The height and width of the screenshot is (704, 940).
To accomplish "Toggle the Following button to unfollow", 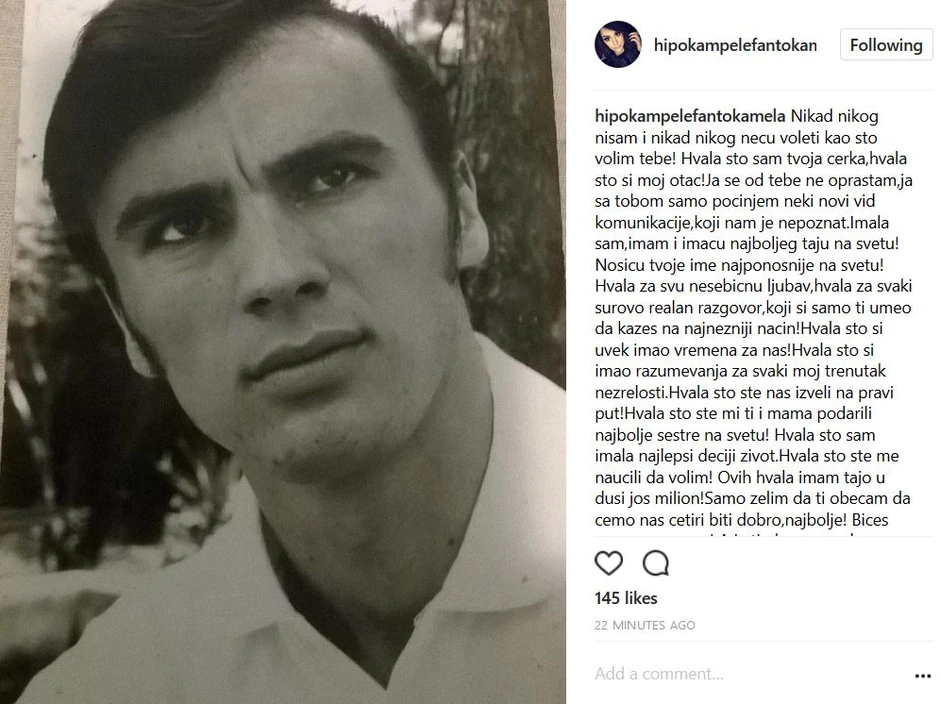I will (885, 45).
